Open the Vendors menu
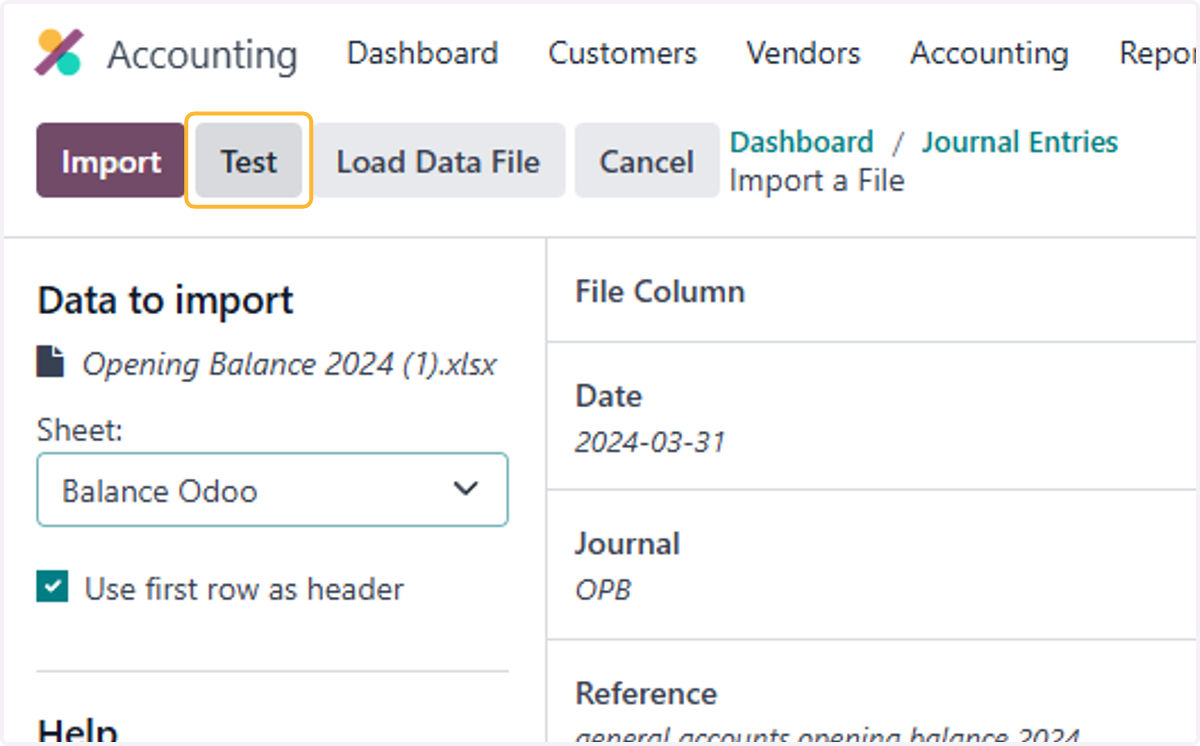 [803, 53]
